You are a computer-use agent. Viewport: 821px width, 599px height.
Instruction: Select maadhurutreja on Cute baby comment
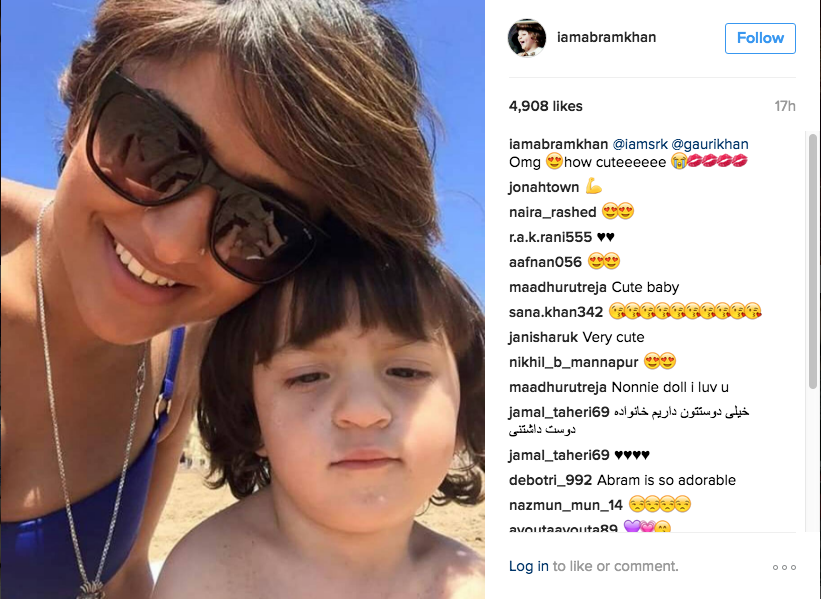click(558, 287)
